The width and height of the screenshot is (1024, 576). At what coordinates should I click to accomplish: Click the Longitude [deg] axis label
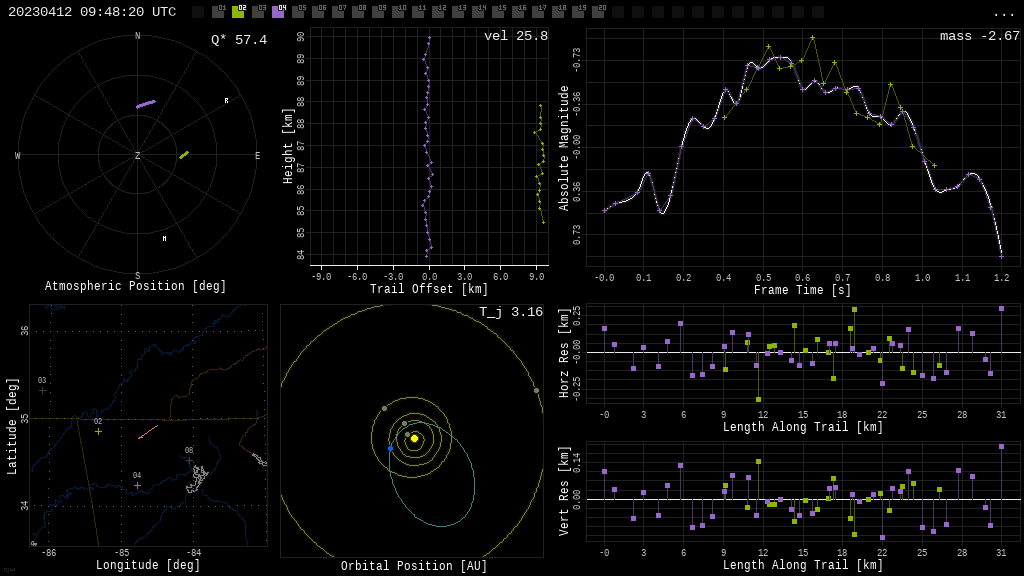pos(148,564)
